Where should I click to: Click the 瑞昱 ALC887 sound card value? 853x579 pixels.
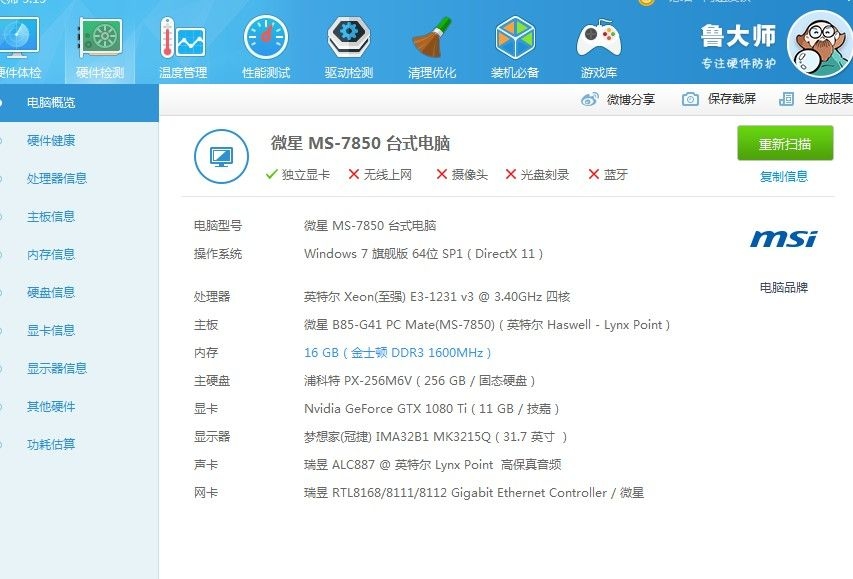click(x=432, y=465)
